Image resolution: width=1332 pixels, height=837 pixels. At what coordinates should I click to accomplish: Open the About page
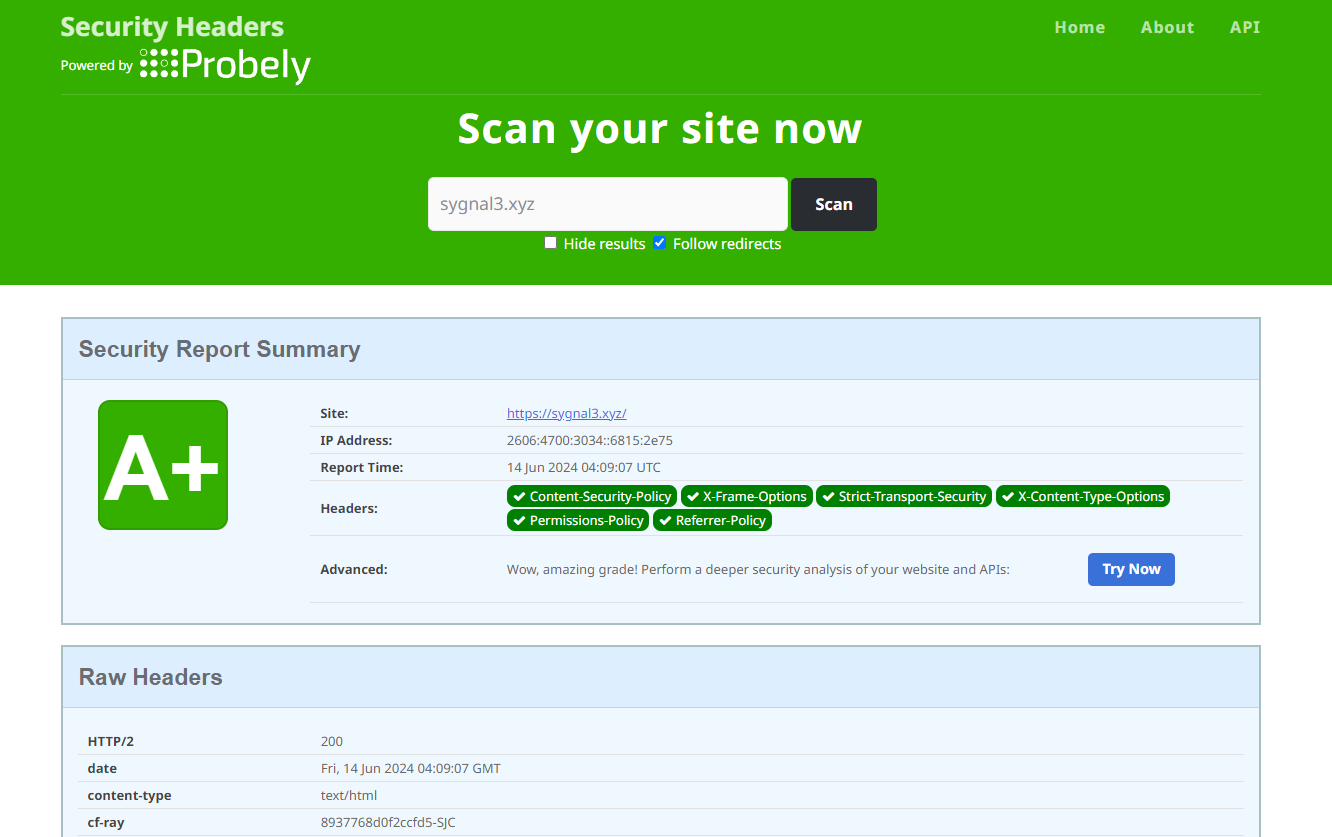pyautogui.click(x=1167, y=27)
